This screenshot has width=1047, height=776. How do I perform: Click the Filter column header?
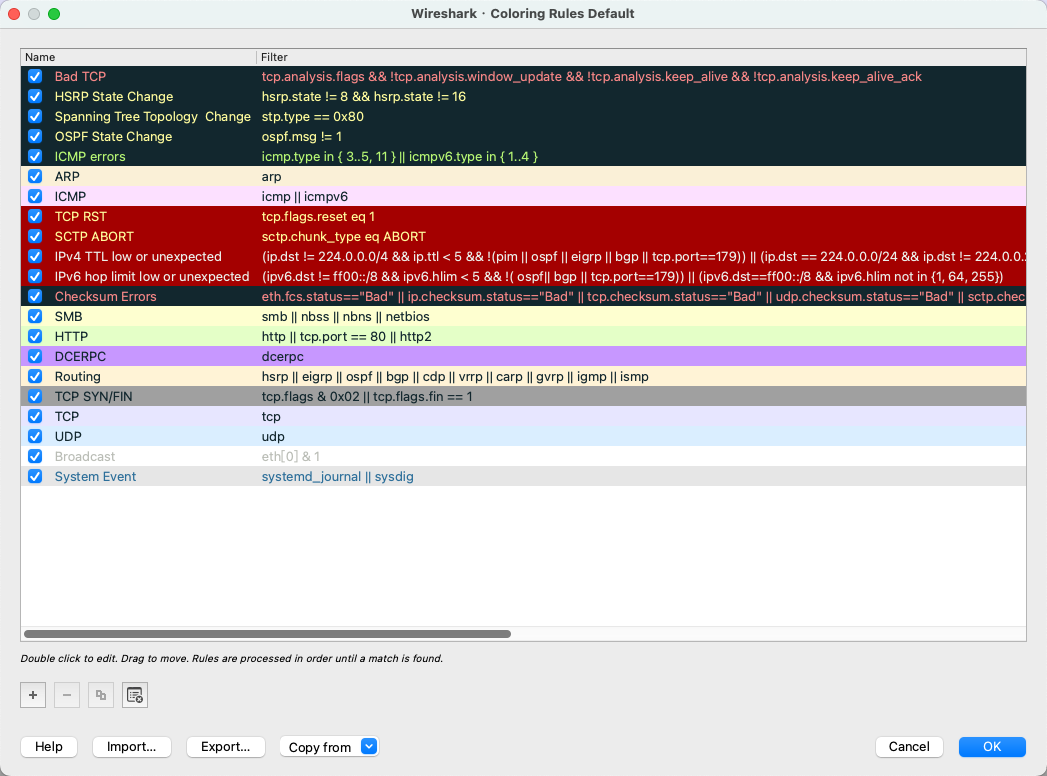[x=642, y=57]
